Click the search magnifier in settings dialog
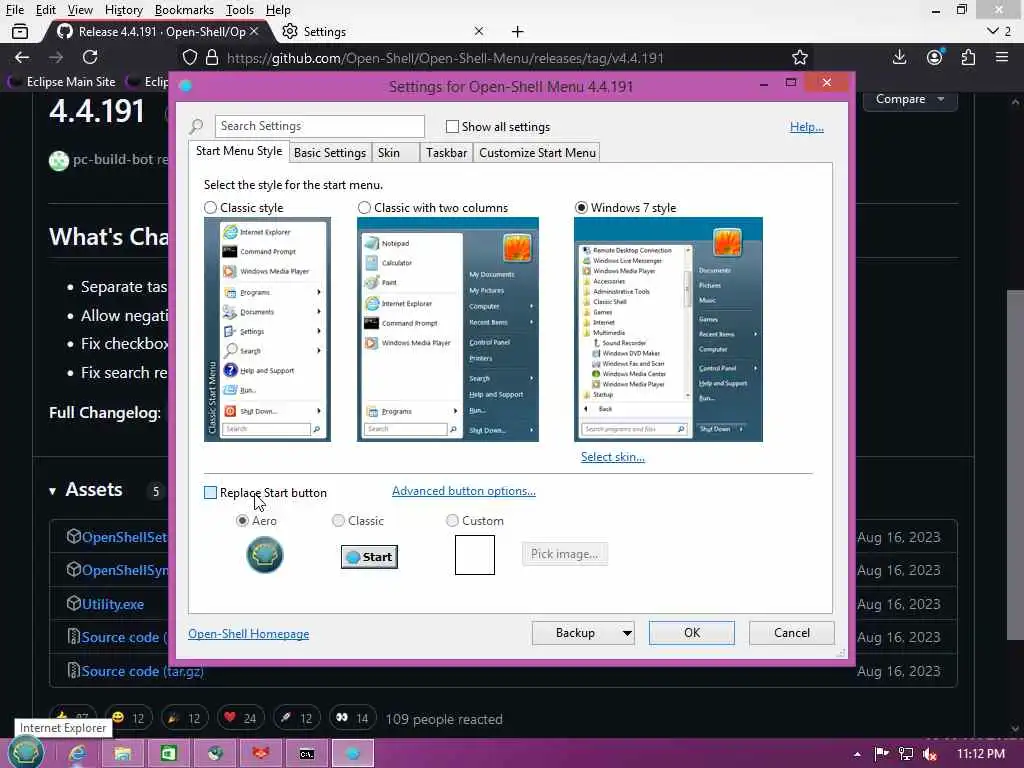The width and height of the screenshot is (1024, 768). click(x=196, y=126)
